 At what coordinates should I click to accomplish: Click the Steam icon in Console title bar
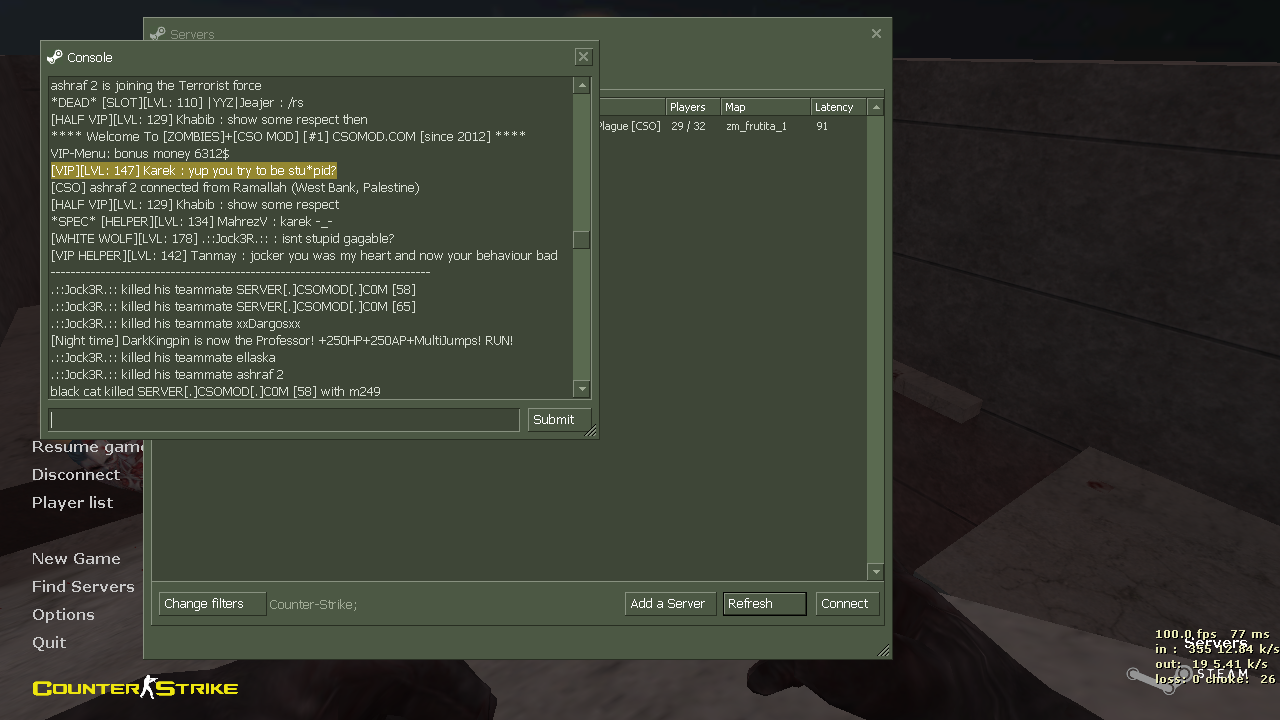coord(55,57)
